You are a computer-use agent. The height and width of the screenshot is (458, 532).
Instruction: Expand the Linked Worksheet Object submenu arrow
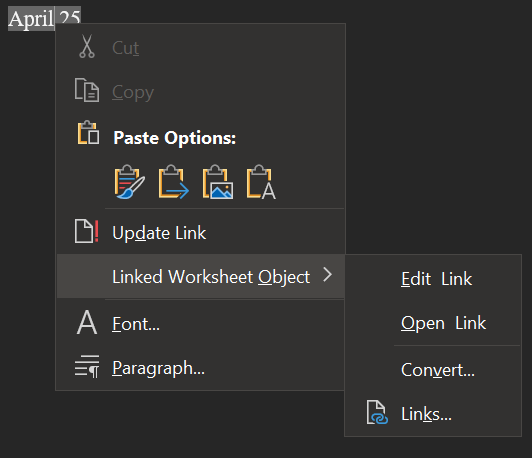327,275
